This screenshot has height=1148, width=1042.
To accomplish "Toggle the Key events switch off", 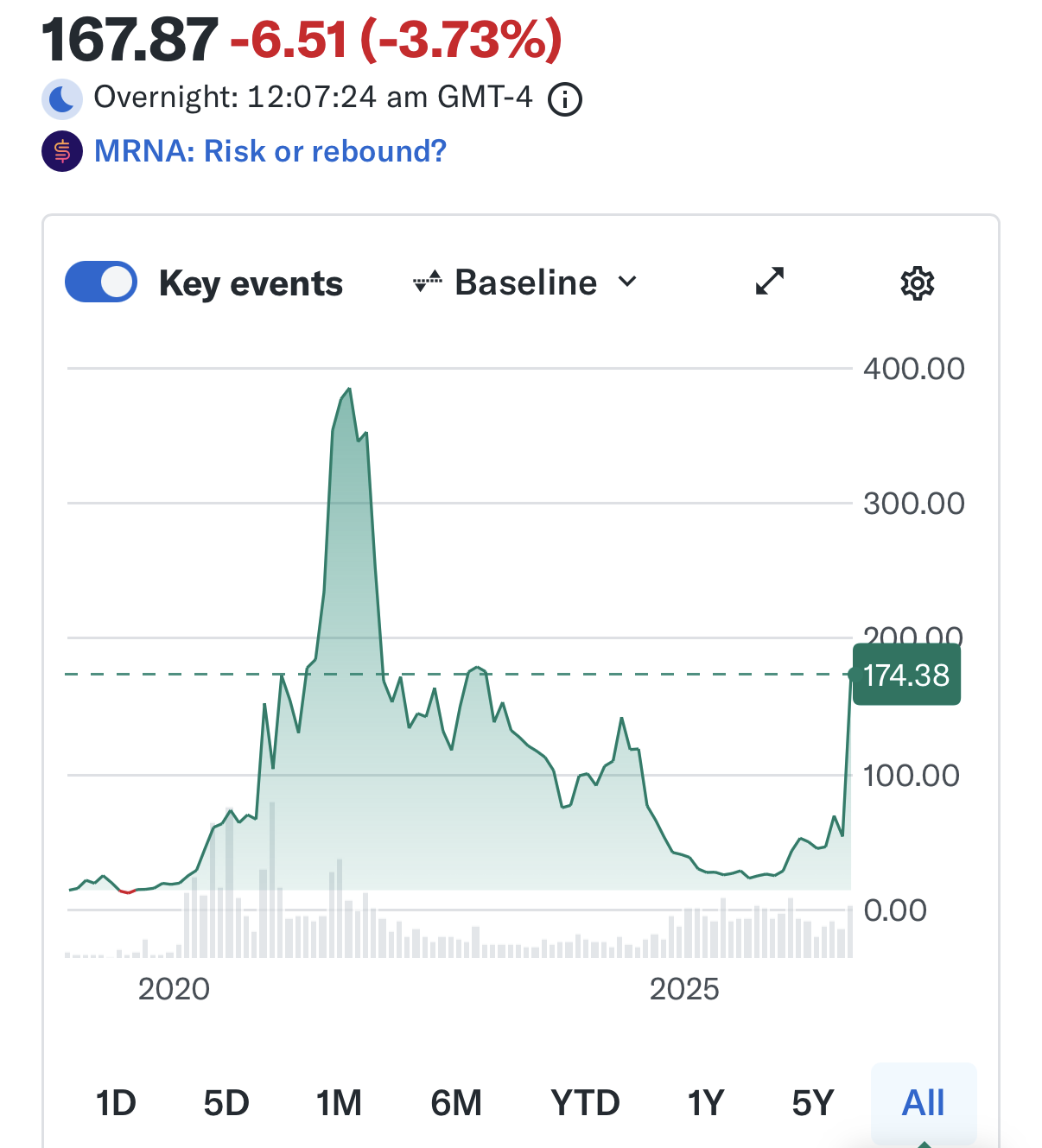I will click(x=101, y=282).
